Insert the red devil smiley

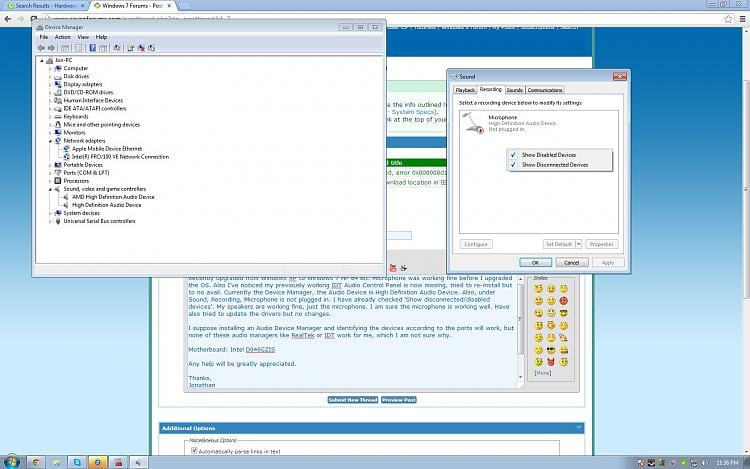pos(551,362)
